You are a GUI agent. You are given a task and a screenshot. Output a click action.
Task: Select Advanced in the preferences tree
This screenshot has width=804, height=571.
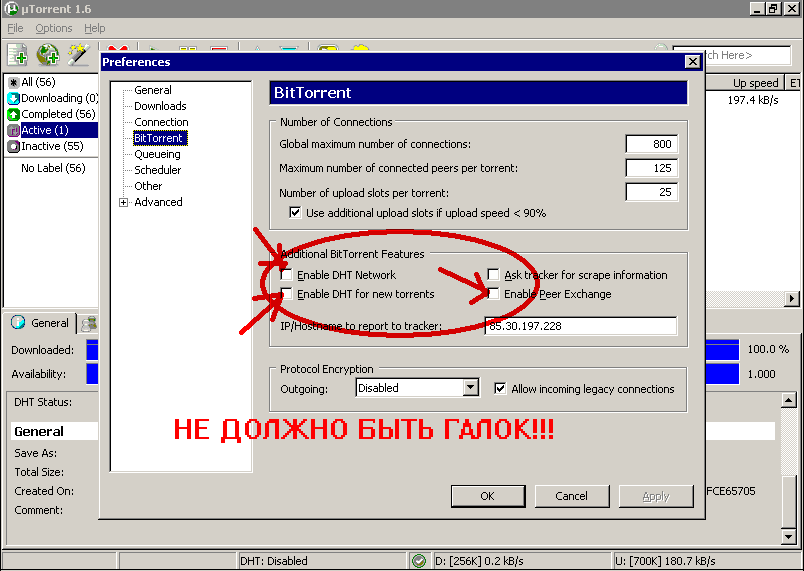[x=158, y=202]
